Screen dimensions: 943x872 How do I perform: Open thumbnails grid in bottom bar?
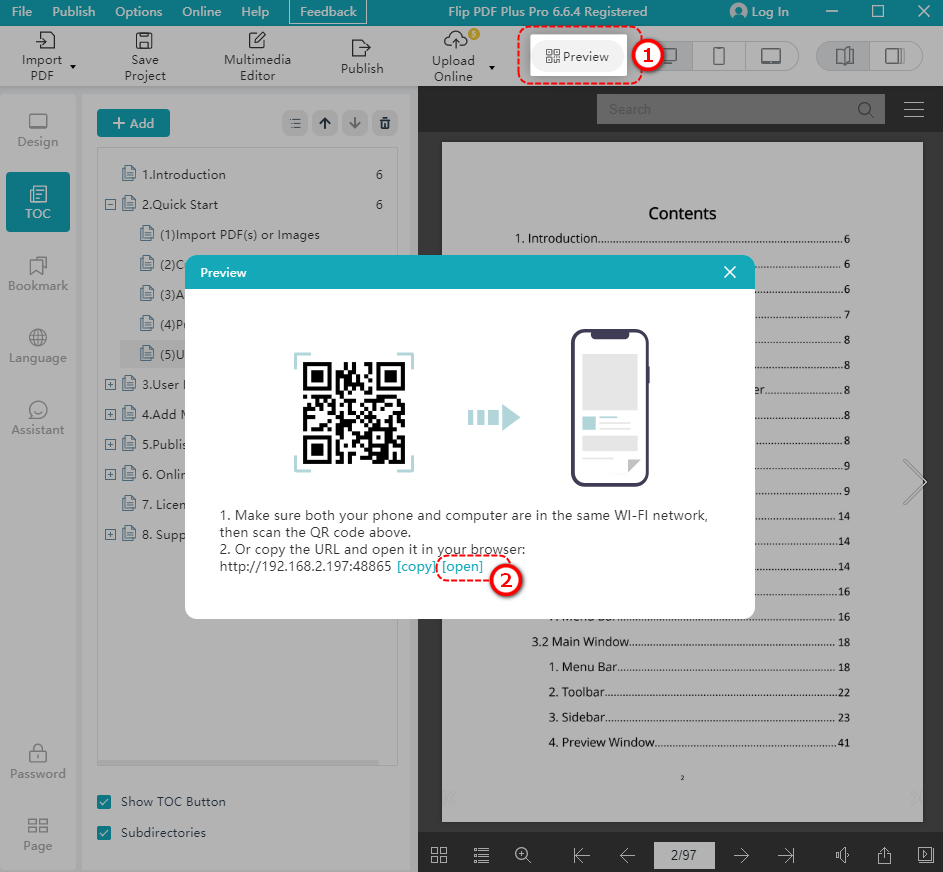[x=439, y=855]
